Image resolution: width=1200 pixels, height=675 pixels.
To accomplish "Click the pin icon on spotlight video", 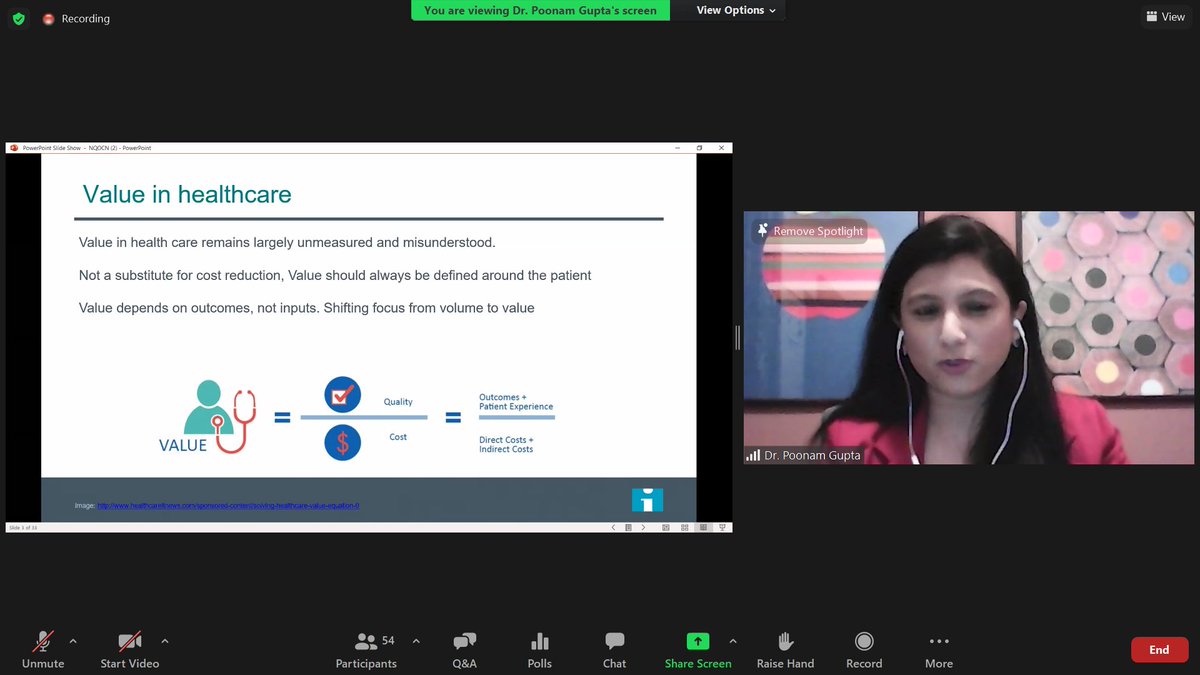I will (763, 231).
